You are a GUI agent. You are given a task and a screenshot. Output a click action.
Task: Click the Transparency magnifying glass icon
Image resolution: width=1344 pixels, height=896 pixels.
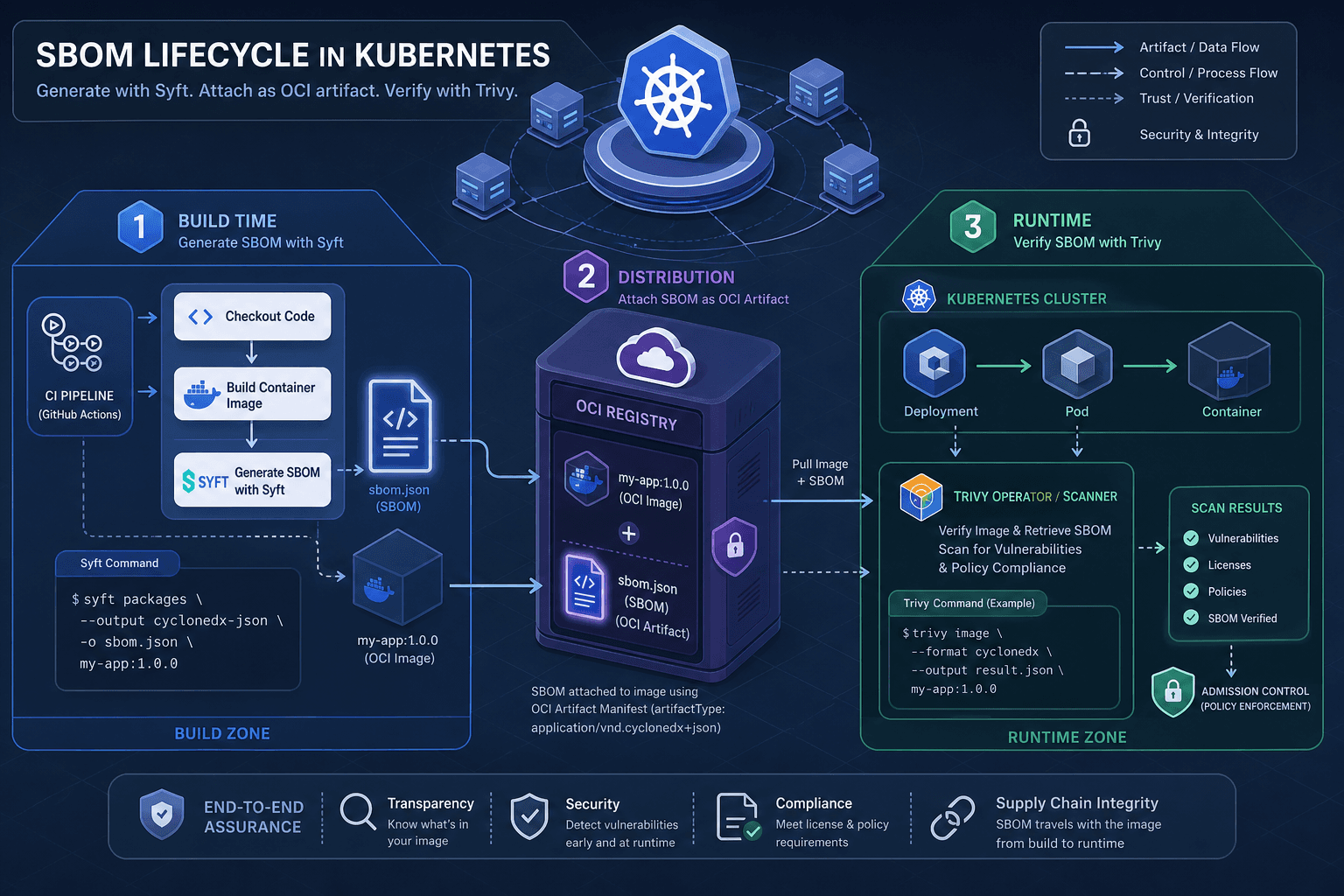pos(358,812)
